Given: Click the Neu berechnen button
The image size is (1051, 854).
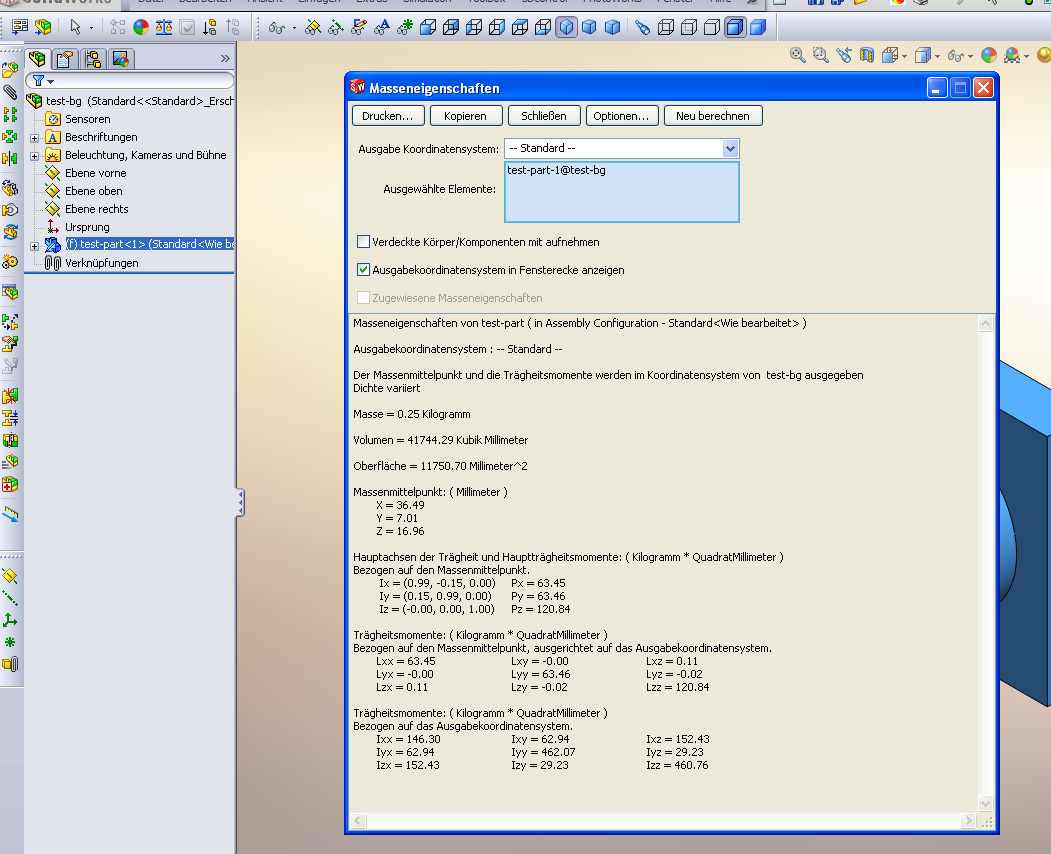Looking at the screenshot, I should tap(713, 116).
